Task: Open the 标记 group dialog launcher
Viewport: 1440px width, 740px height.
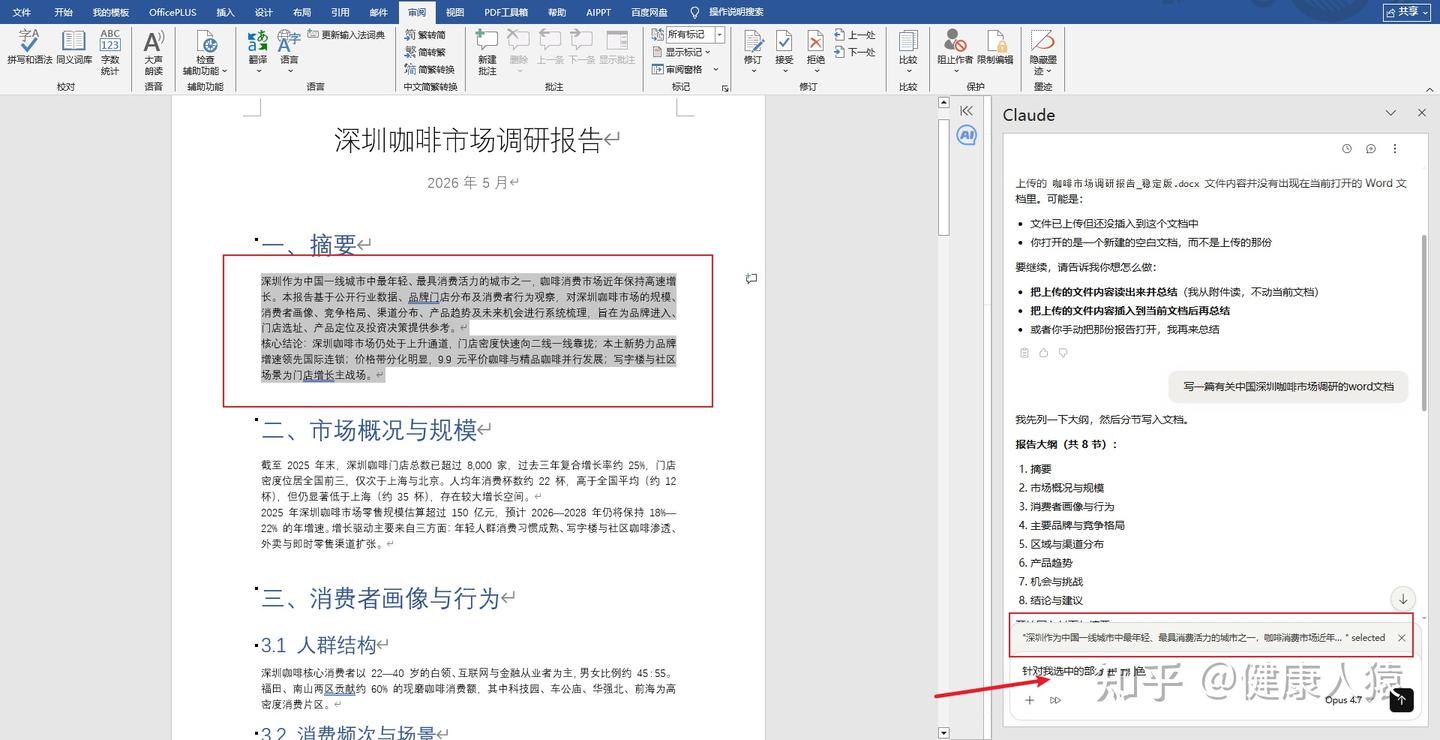Action: click(x=725, y=88)
